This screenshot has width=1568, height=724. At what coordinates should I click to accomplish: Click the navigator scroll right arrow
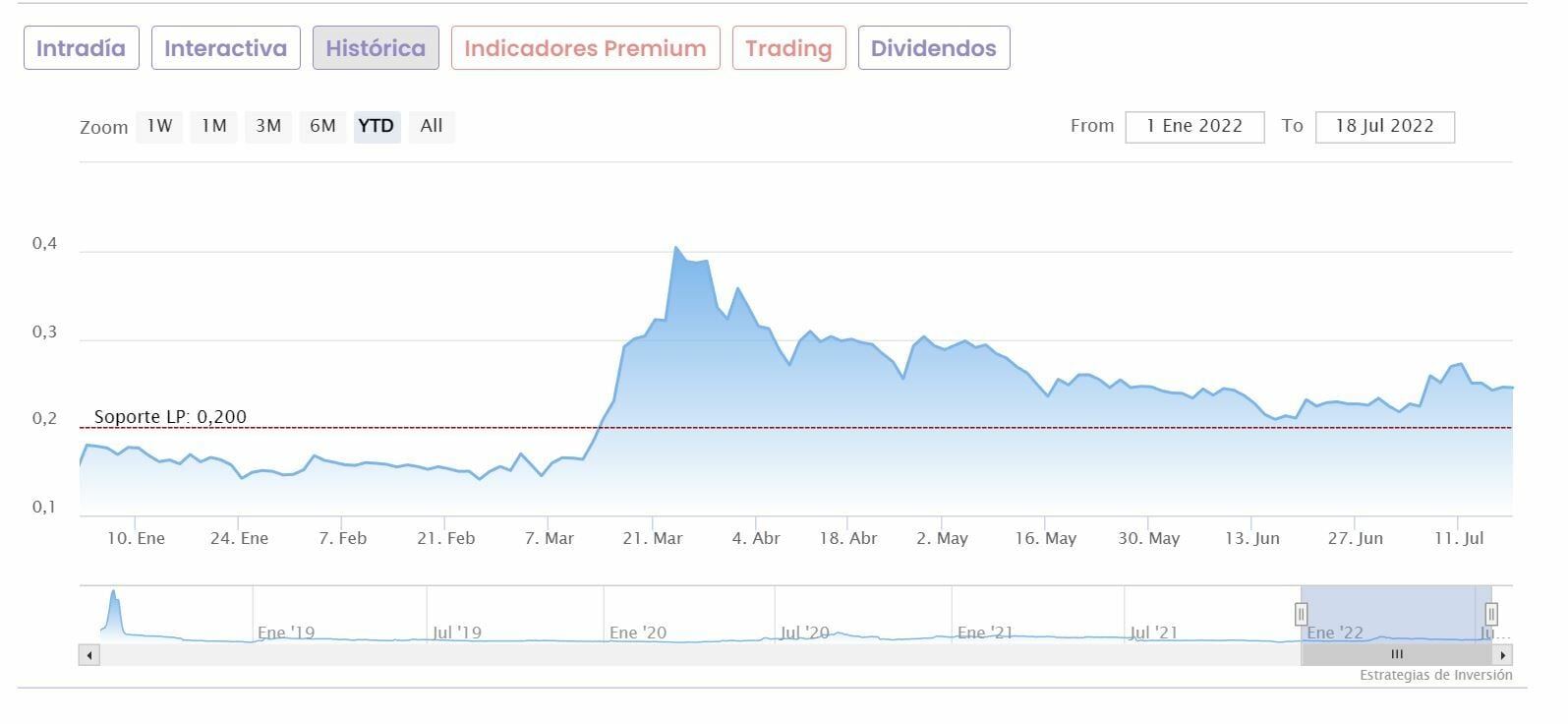tap(1502, 655)
